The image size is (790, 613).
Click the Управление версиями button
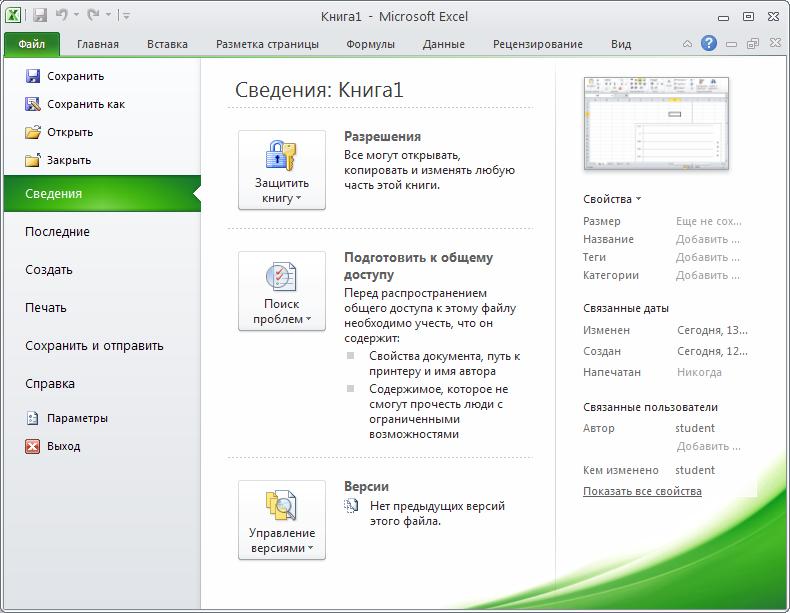(x=282, y=520)
